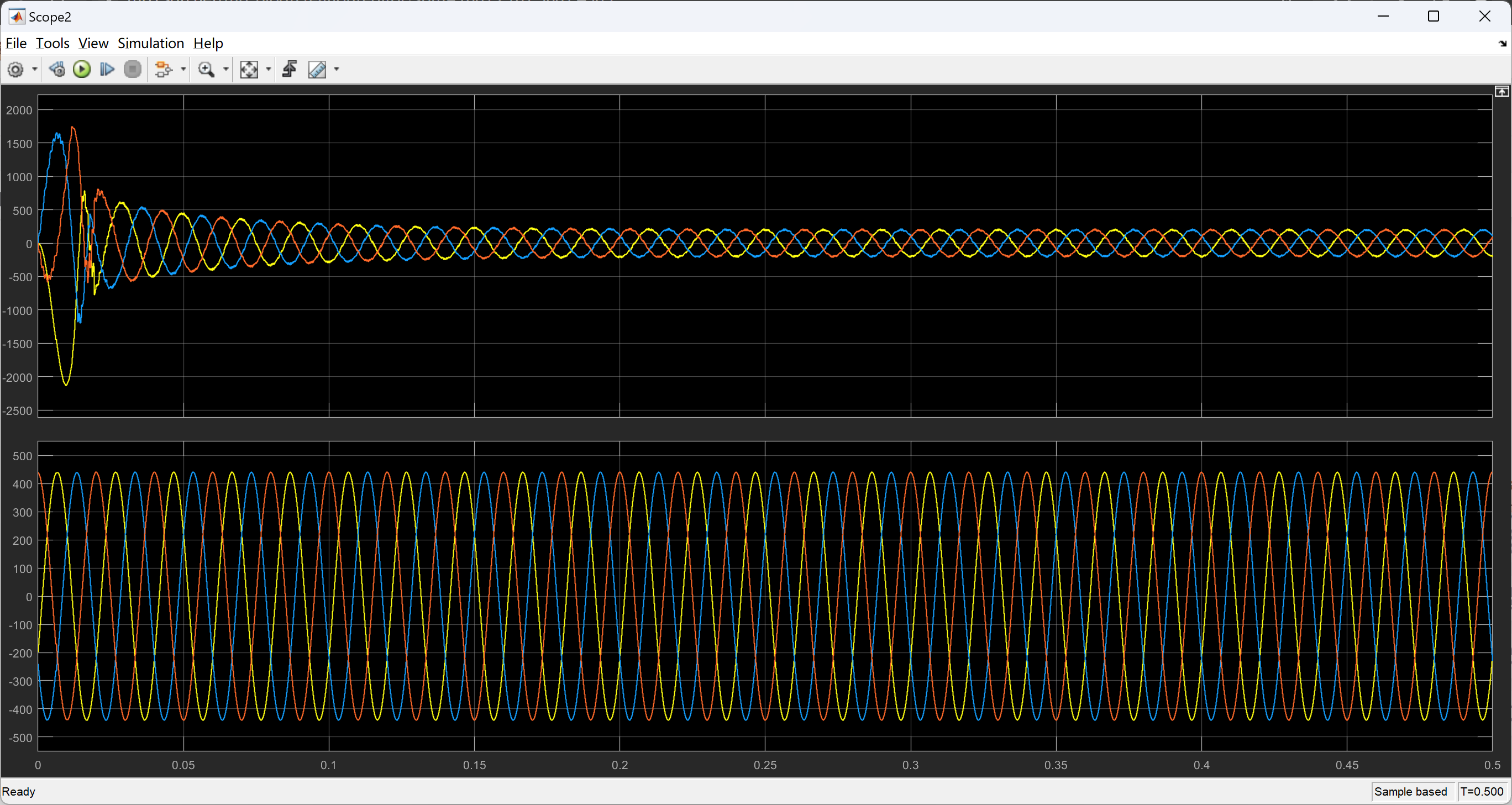The image size is (1512, 805).
Task: Click the Scale Axes Limits icon
Action: (249, 70)
